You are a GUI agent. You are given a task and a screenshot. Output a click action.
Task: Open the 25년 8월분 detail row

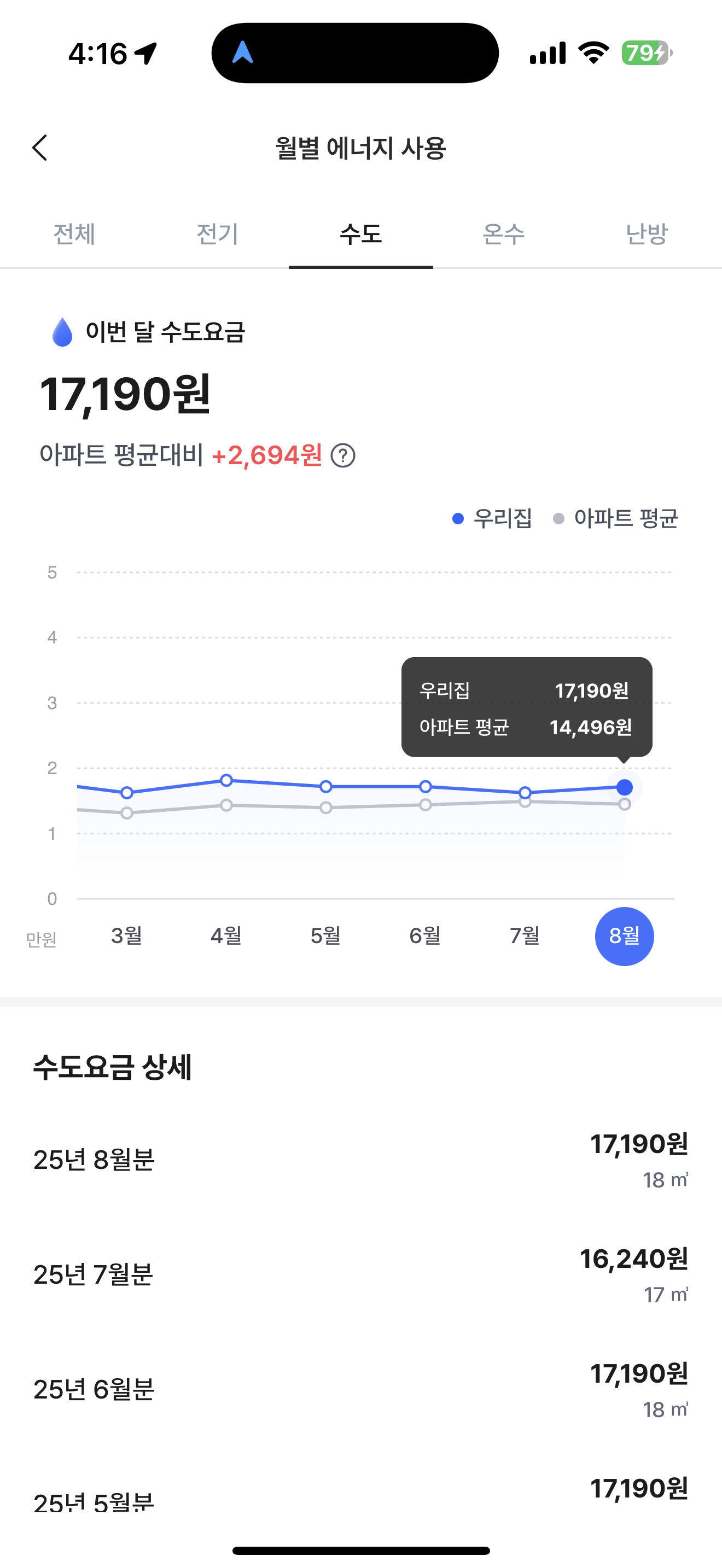coord(361,1160)
